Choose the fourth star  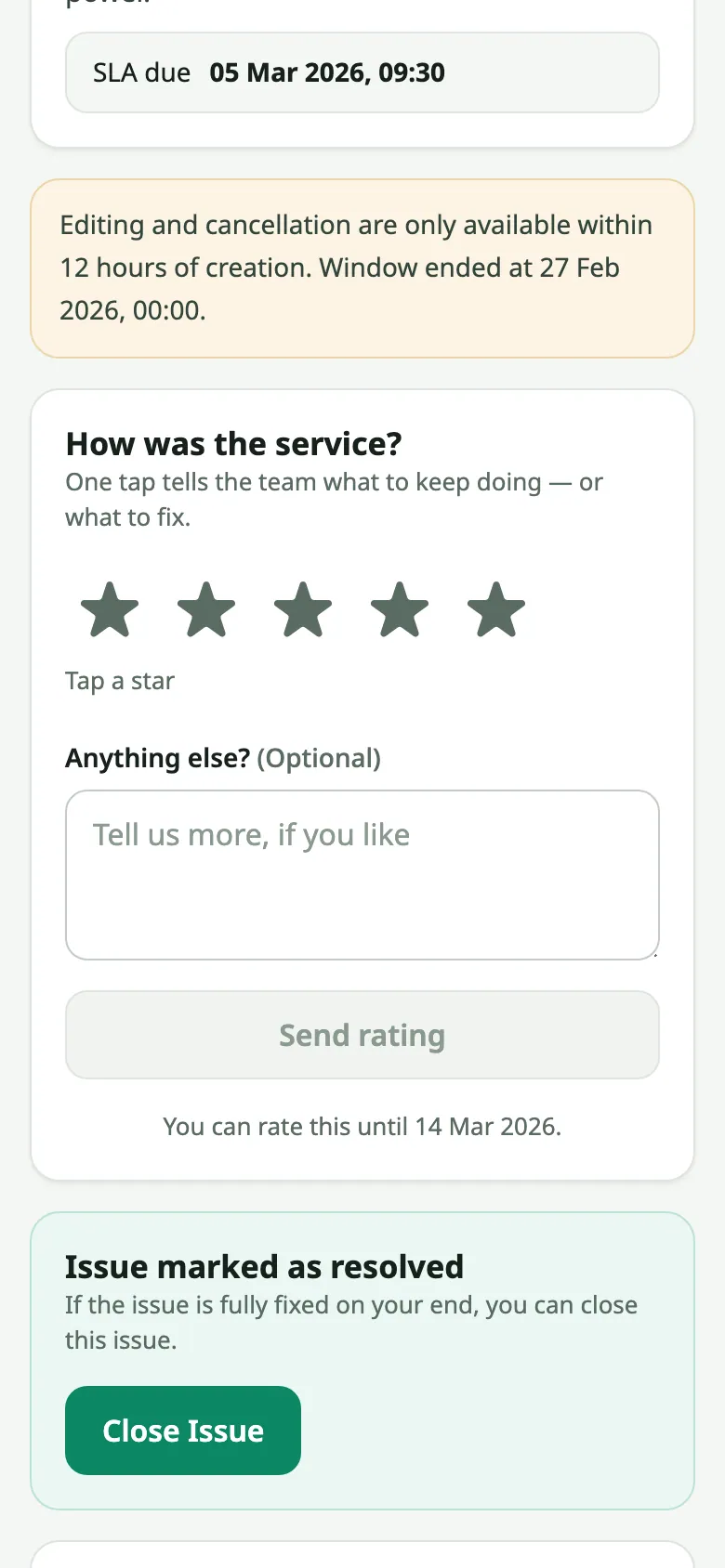(x=400, y=610)
